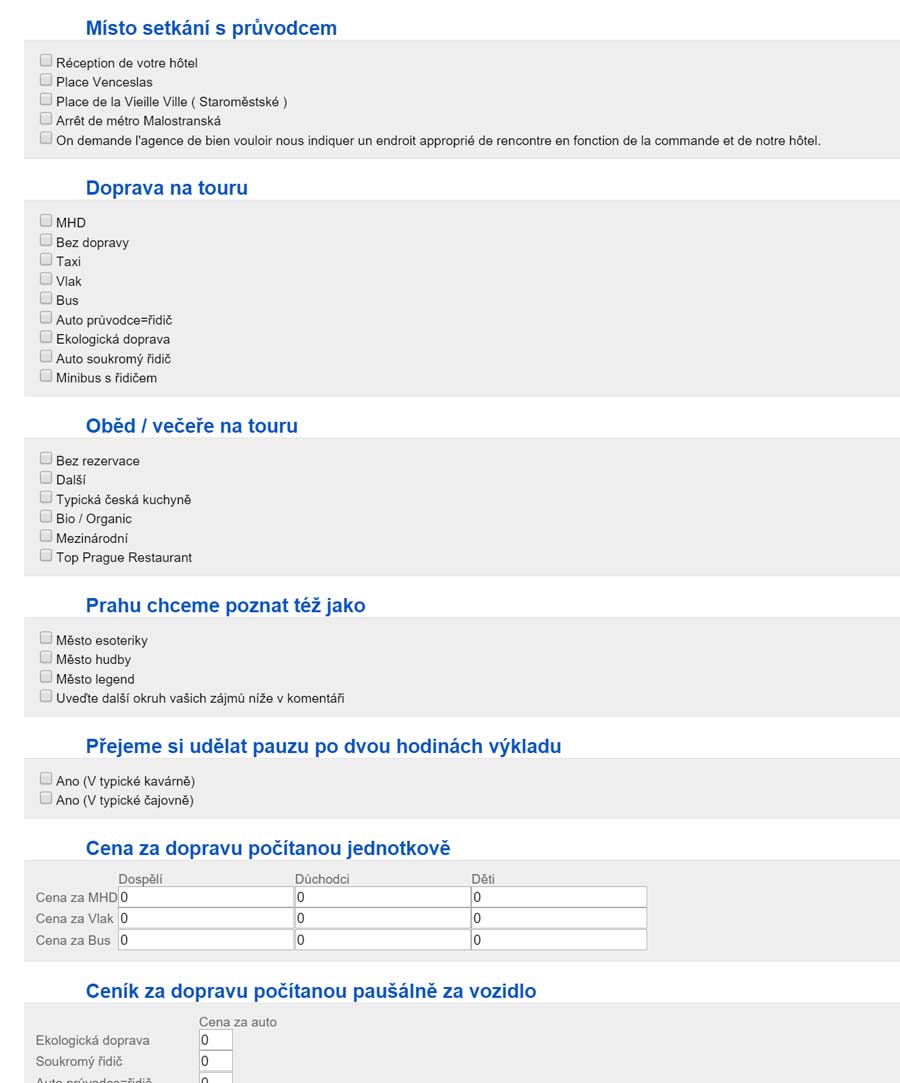This screenshot has width=900, height=1083.
Task: Check the Bez dopravy option
Action: (46, 240)
